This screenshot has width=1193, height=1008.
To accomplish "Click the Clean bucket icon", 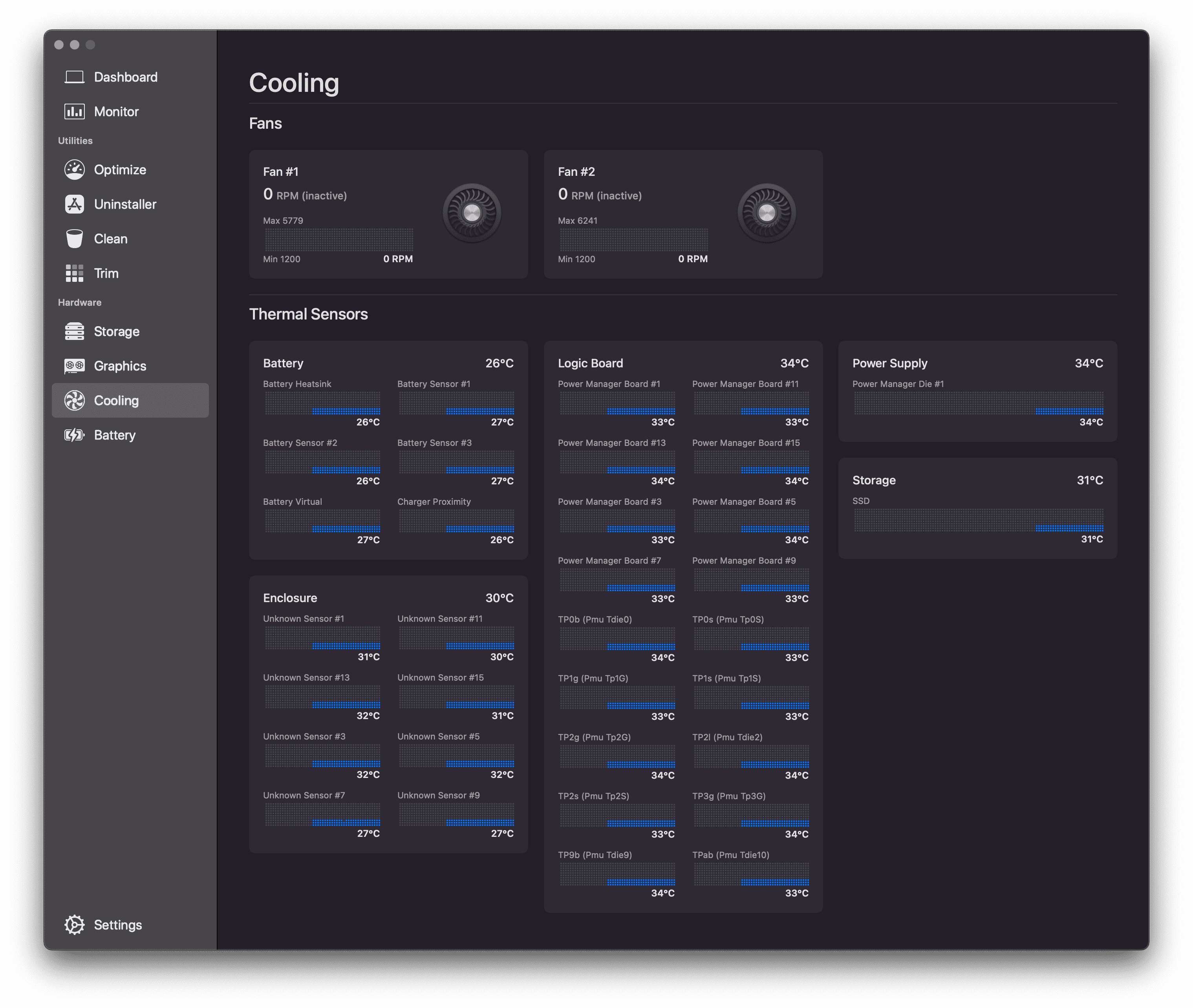I will tap(74, 239).
